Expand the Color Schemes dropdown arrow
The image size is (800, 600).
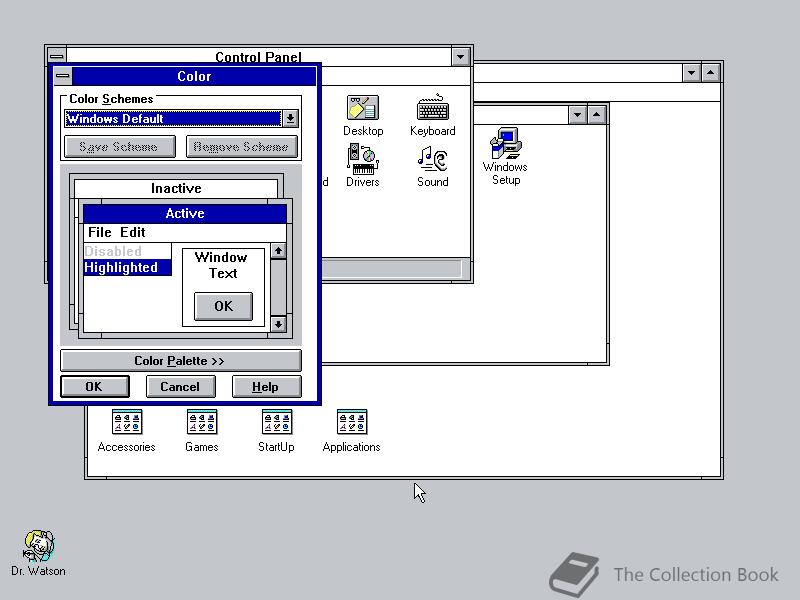[290, 119]
